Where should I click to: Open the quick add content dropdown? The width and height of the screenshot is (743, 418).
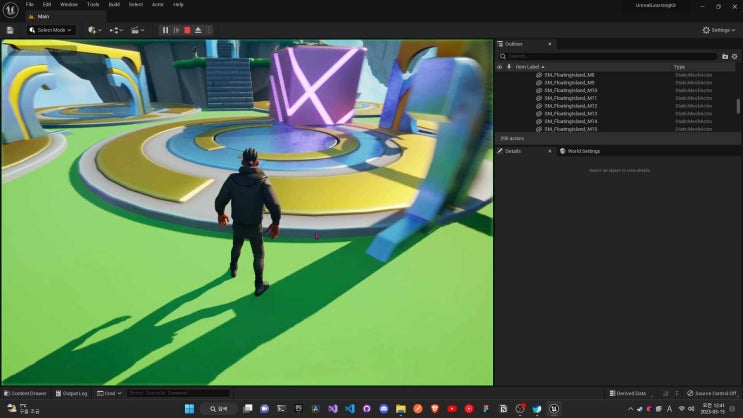pyautogui.click(x=95, y=30)
